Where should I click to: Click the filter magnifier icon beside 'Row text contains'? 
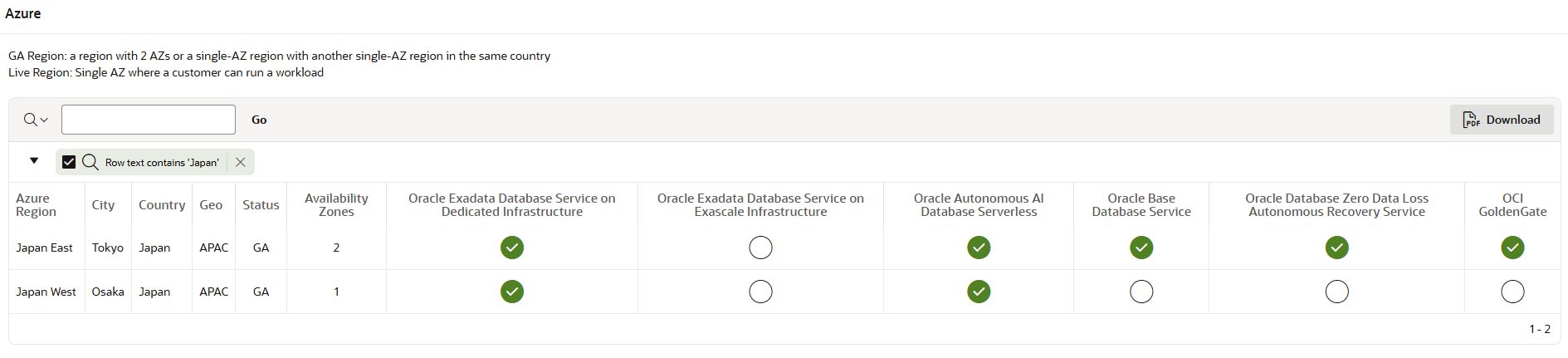(90, 162)
